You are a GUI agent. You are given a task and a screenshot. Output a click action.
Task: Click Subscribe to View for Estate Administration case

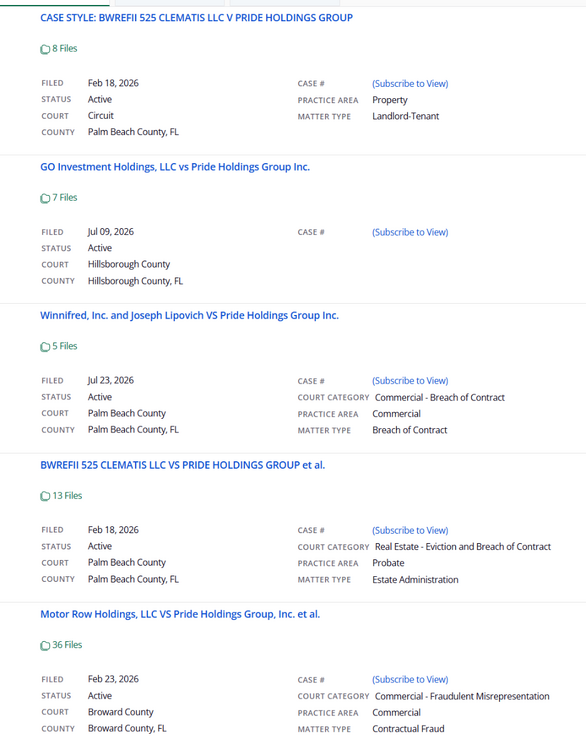tap(410, 530)
